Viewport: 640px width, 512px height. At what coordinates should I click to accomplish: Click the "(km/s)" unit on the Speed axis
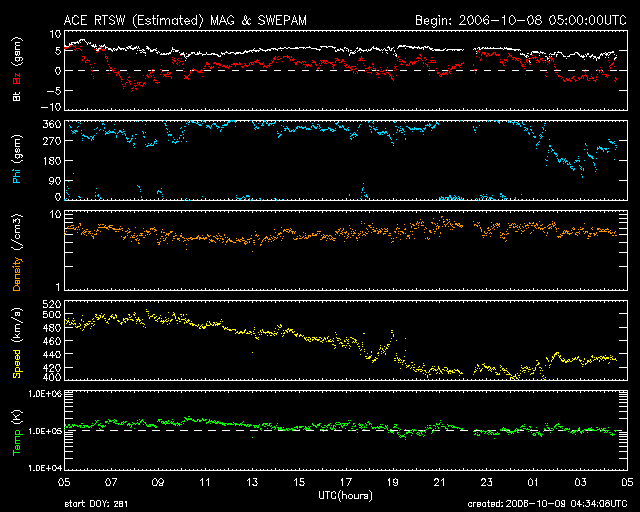pos(17,325)
